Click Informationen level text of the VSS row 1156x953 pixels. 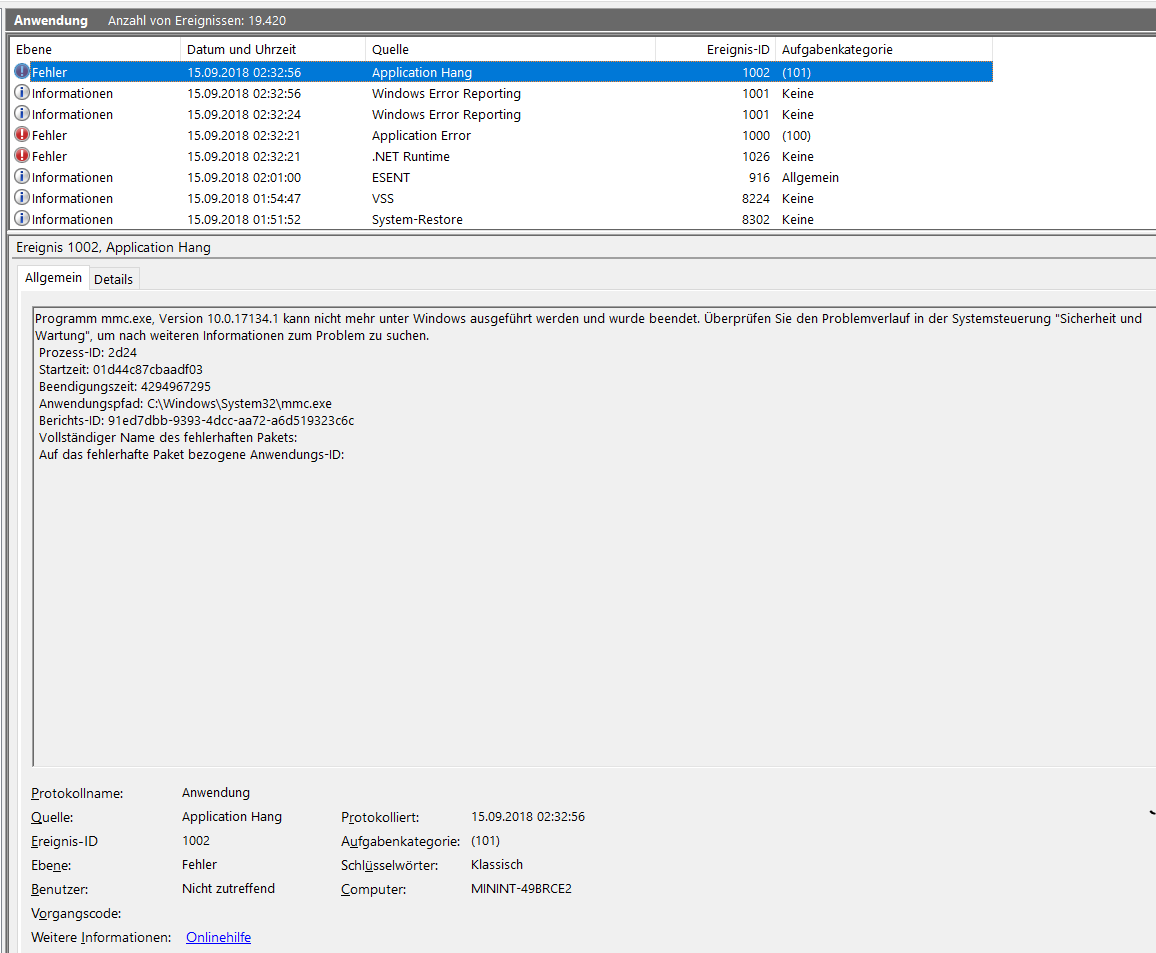pyautogui.click(x=72, y=198)
